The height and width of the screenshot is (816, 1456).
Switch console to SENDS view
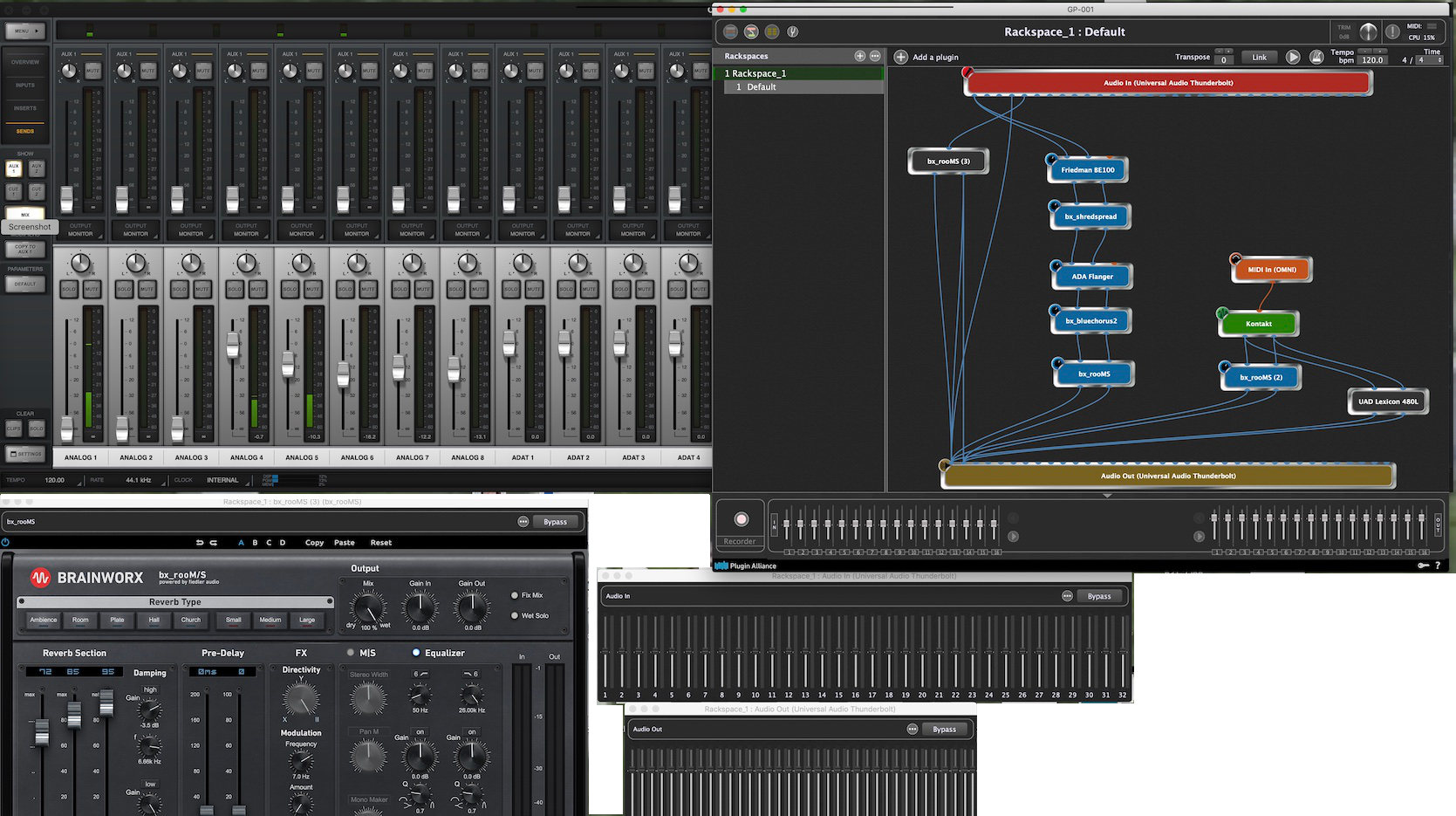pyautogui.click(x=25, y=131)
